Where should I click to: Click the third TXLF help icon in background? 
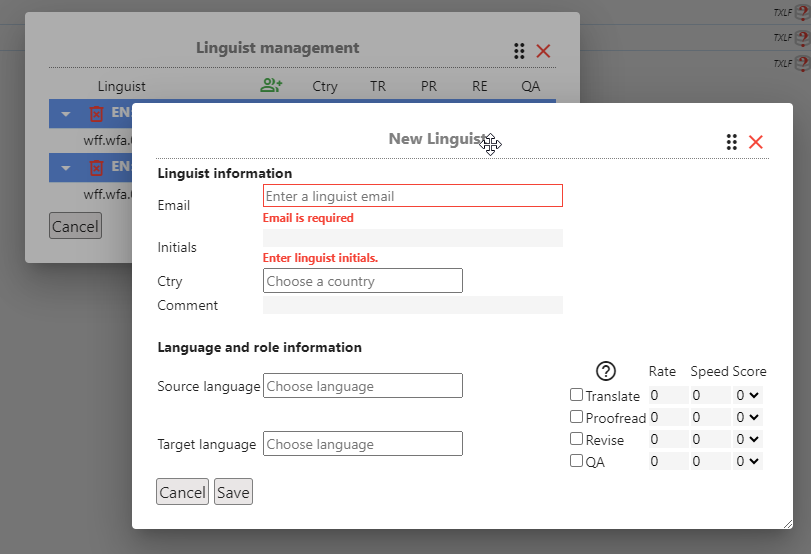[803, 63]
